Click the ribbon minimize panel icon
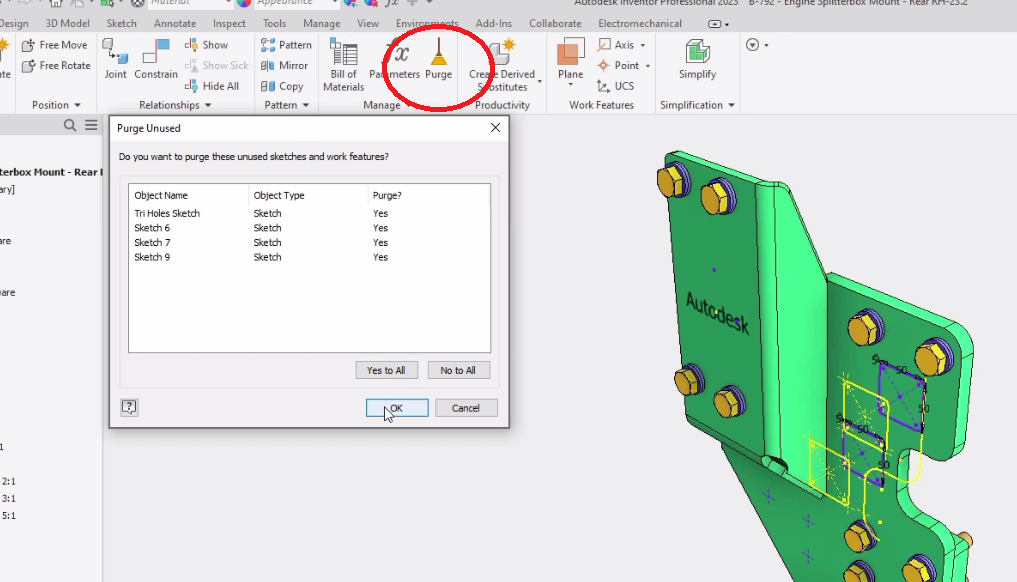1017x582 pixels. (x=715, y=24)
